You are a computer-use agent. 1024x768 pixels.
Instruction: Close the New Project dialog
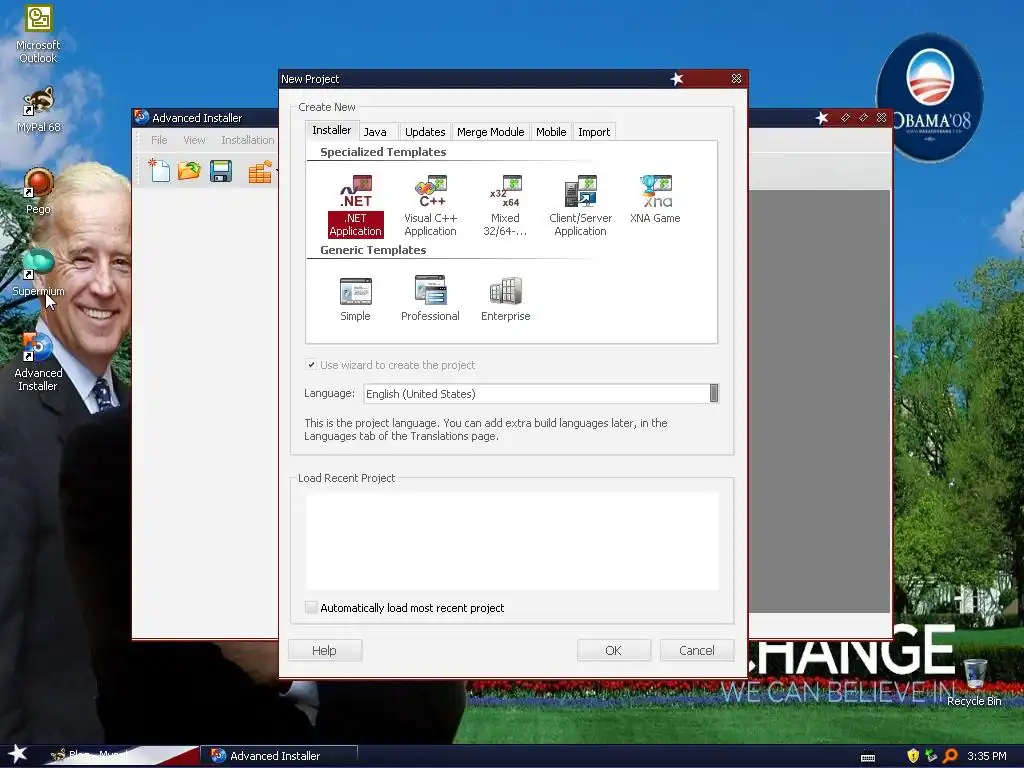[x=736, y=78]
